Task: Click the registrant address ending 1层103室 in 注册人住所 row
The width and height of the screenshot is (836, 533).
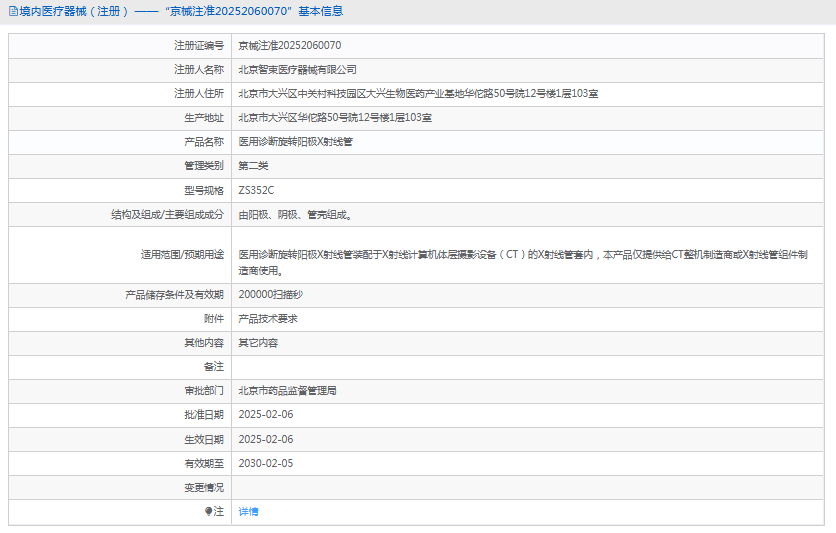Action: tap(418, 94)
